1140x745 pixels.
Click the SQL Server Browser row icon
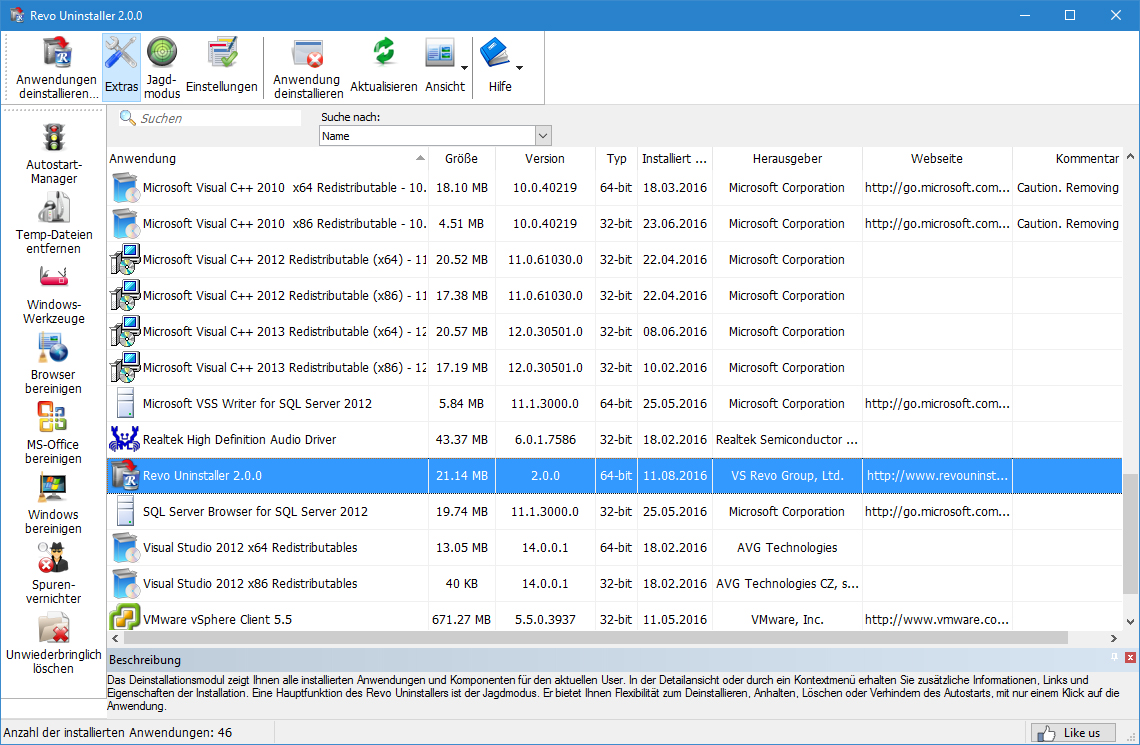(125, 511)
